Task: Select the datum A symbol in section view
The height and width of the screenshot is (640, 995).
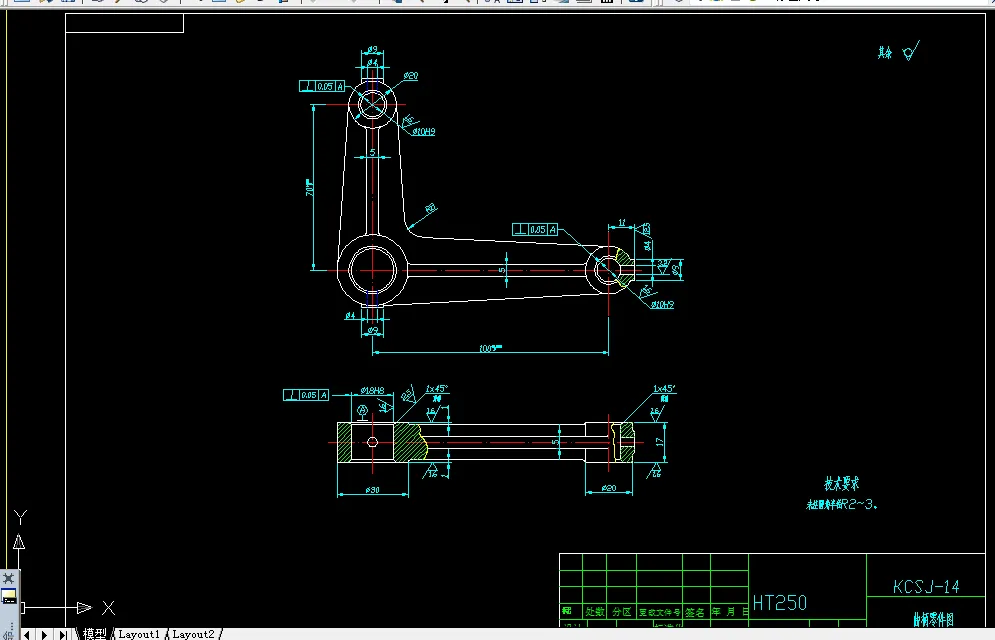Action: pyautogui.click(x=362, y=411)
